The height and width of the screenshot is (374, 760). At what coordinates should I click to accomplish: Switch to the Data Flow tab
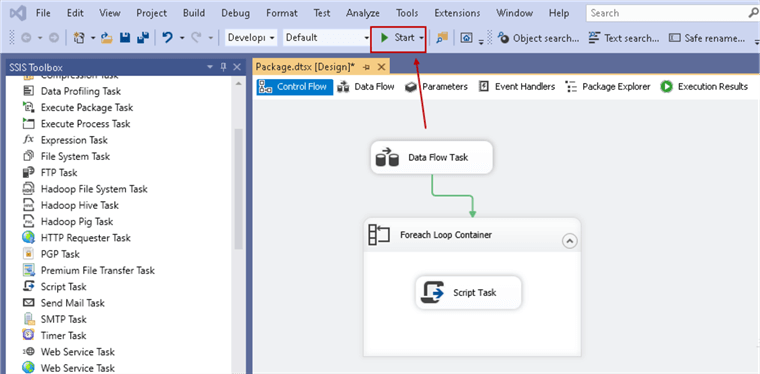click(x=366, y=87)
